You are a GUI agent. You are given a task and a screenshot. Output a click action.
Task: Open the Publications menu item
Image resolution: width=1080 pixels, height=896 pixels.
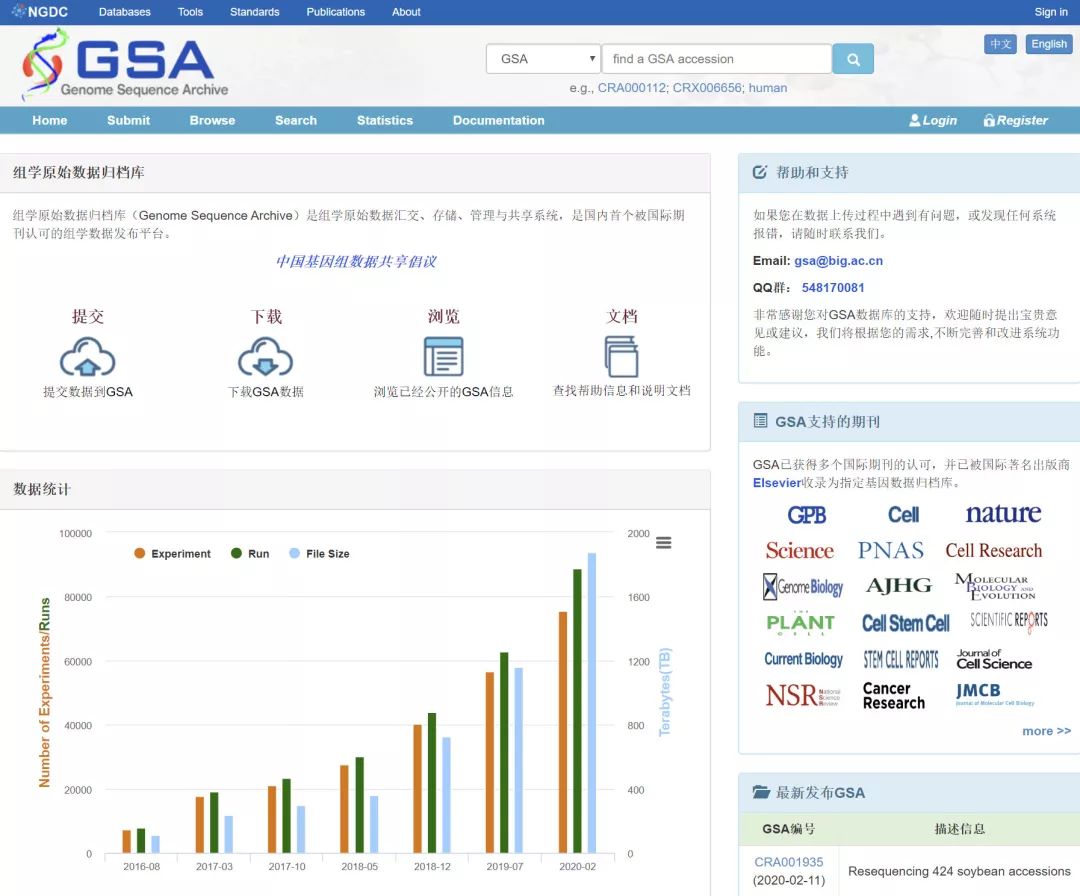pos(335,11)
